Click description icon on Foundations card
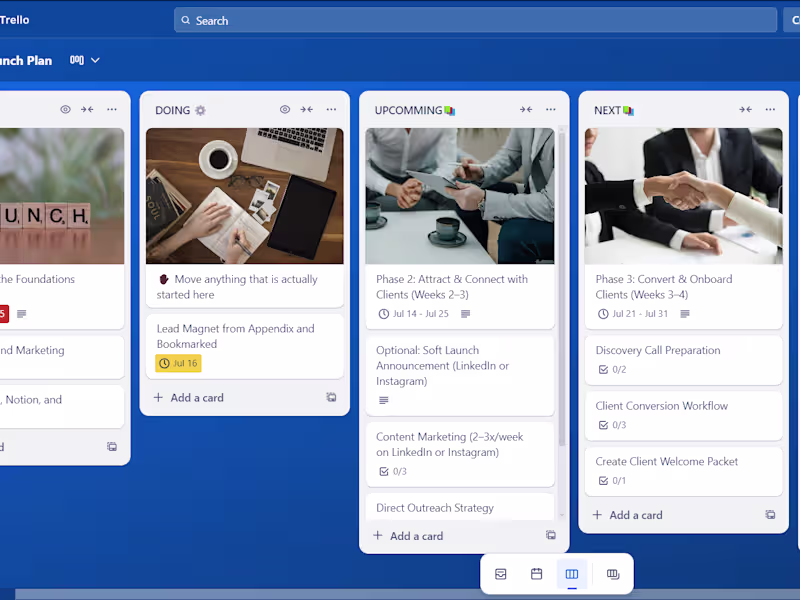The height and width of the screenshot is (600, 800). (21, 314)
